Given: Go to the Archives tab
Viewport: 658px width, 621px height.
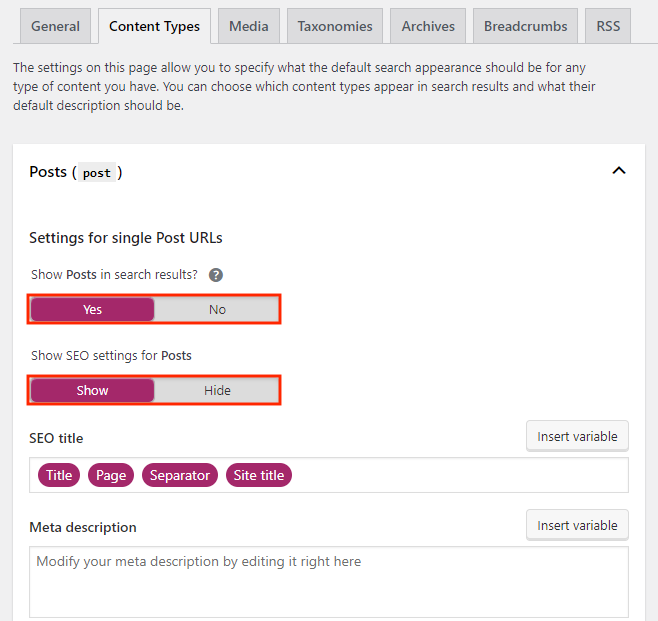Looking at the screenshot, I should (428, 26).
